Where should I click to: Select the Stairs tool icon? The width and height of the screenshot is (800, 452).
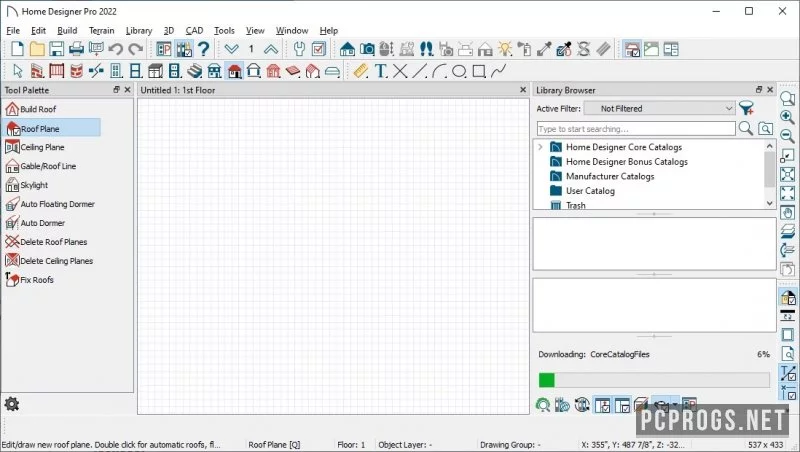tap(194, 71)
